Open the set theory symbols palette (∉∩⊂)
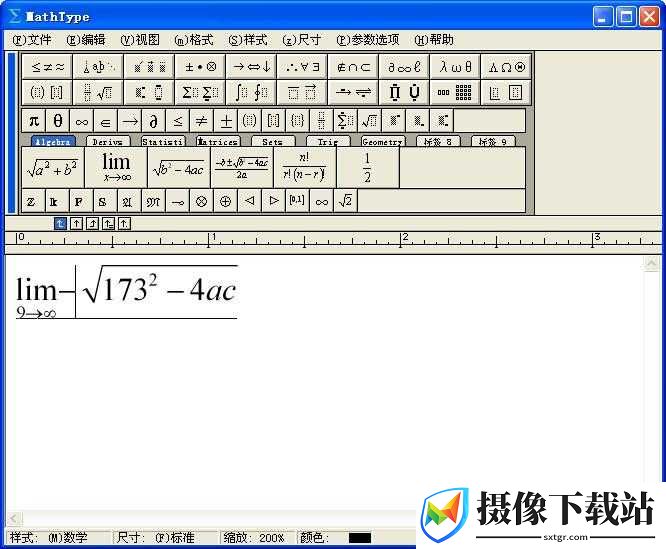Screen dimensions: 666x549 (x=353, y=67)
